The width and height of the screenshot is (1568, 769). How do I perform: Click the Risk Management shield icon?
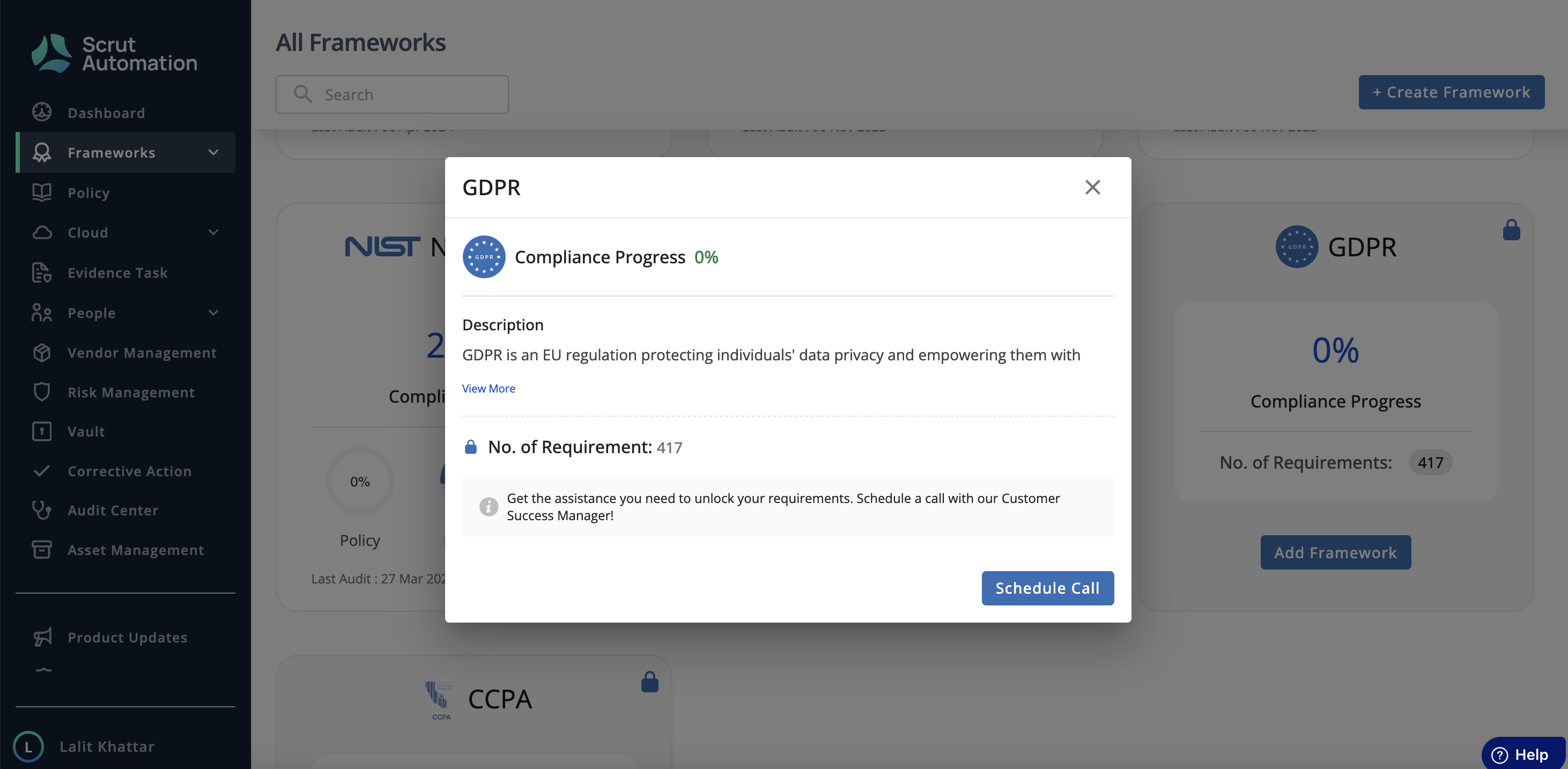point(42,391)
